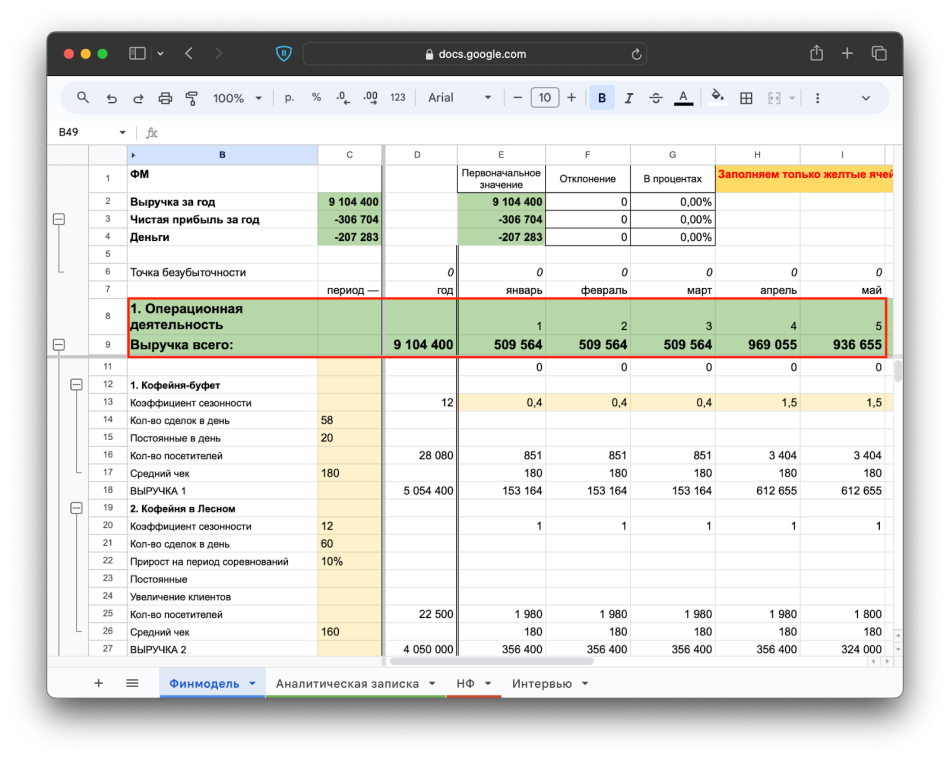This screenshot has height=760, width=950.
Task: Click the font size input field
Action: 544,98
